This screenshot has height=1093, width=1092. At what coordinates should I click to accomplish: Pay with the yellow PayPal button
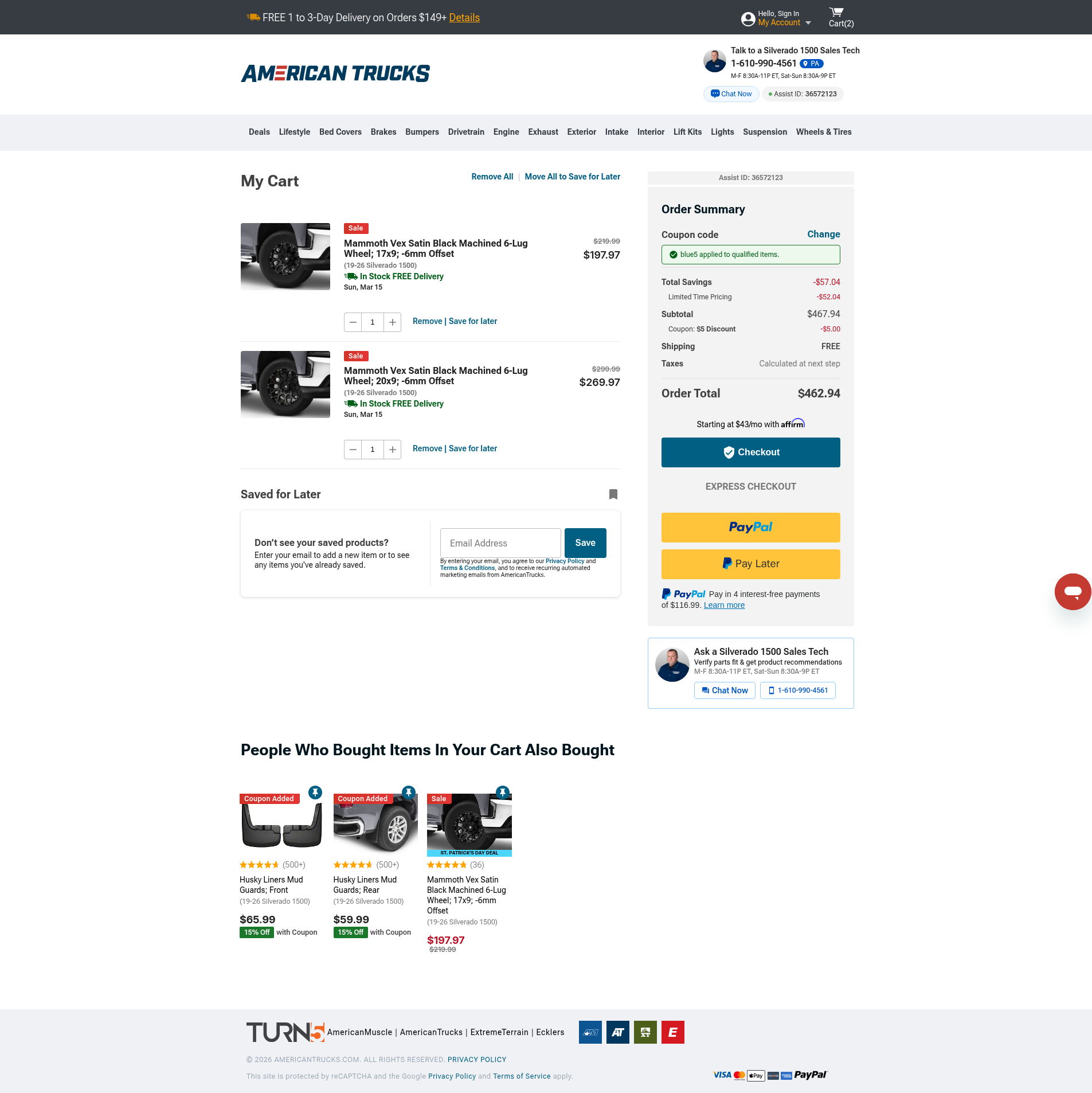750,528
